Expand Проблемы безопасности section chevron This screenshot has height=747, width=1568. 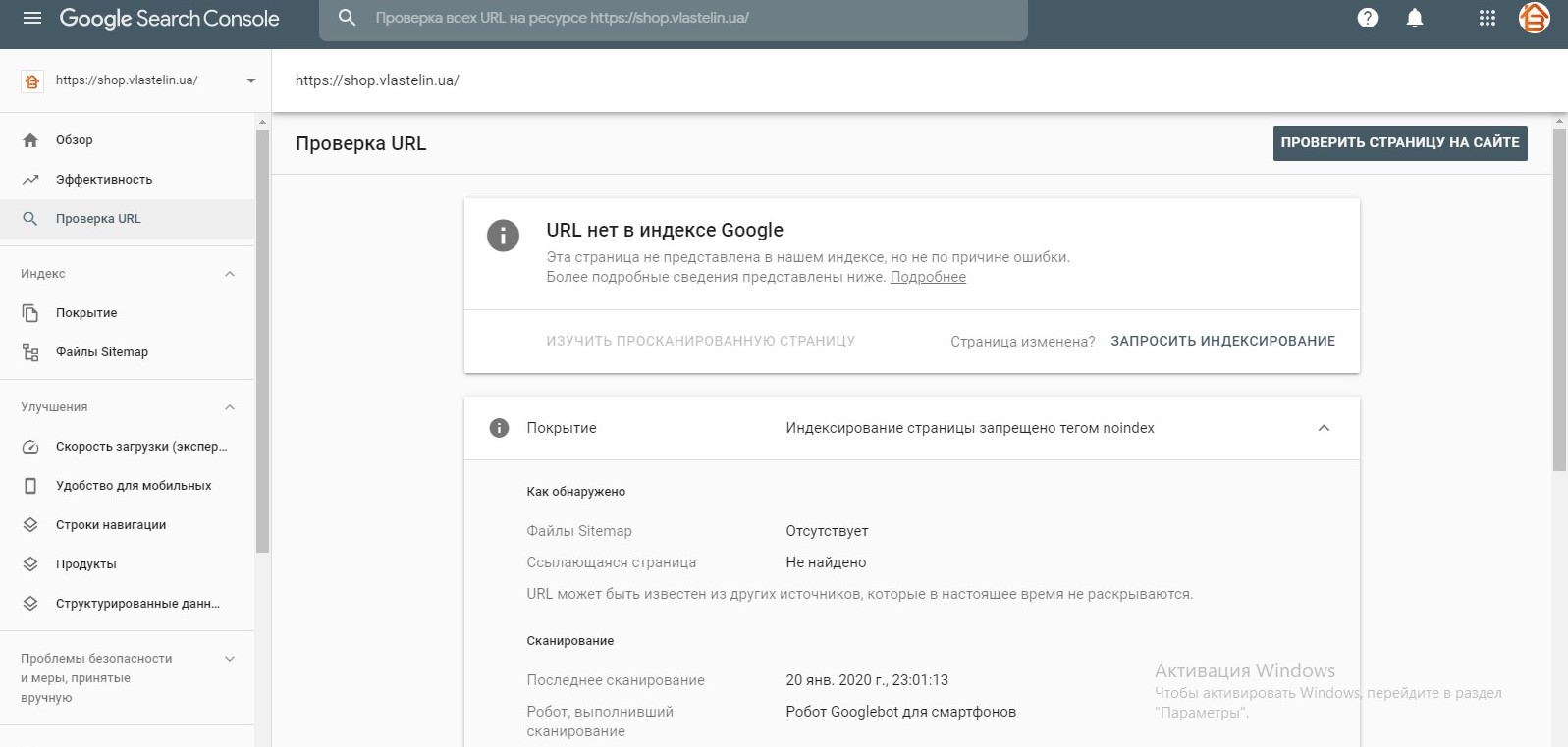tap(230, 659)
